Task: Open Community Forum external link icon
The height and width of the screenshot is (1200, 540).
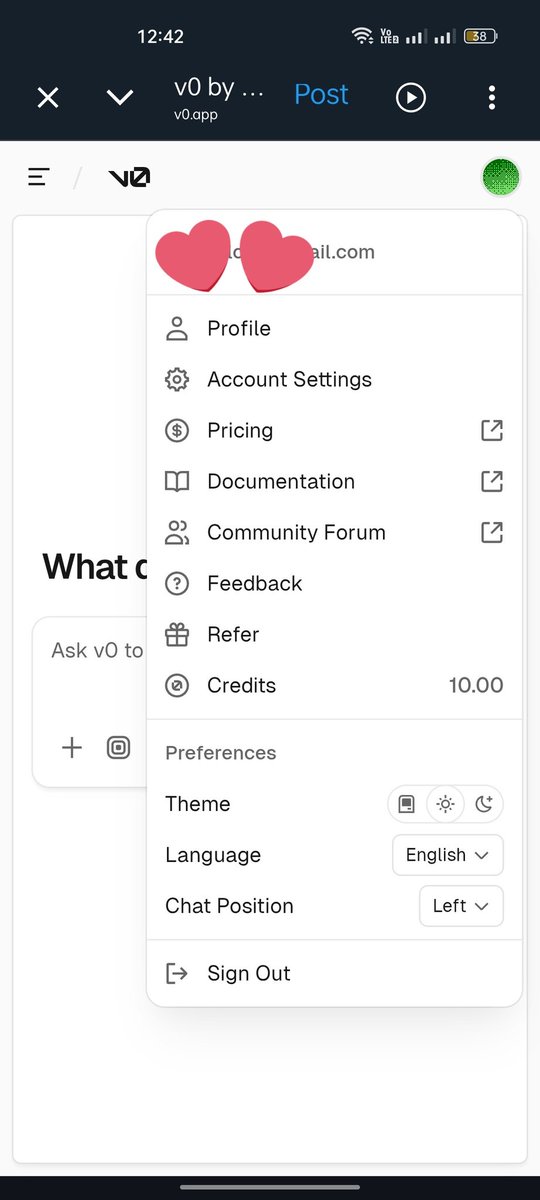Action: [492, 532]
